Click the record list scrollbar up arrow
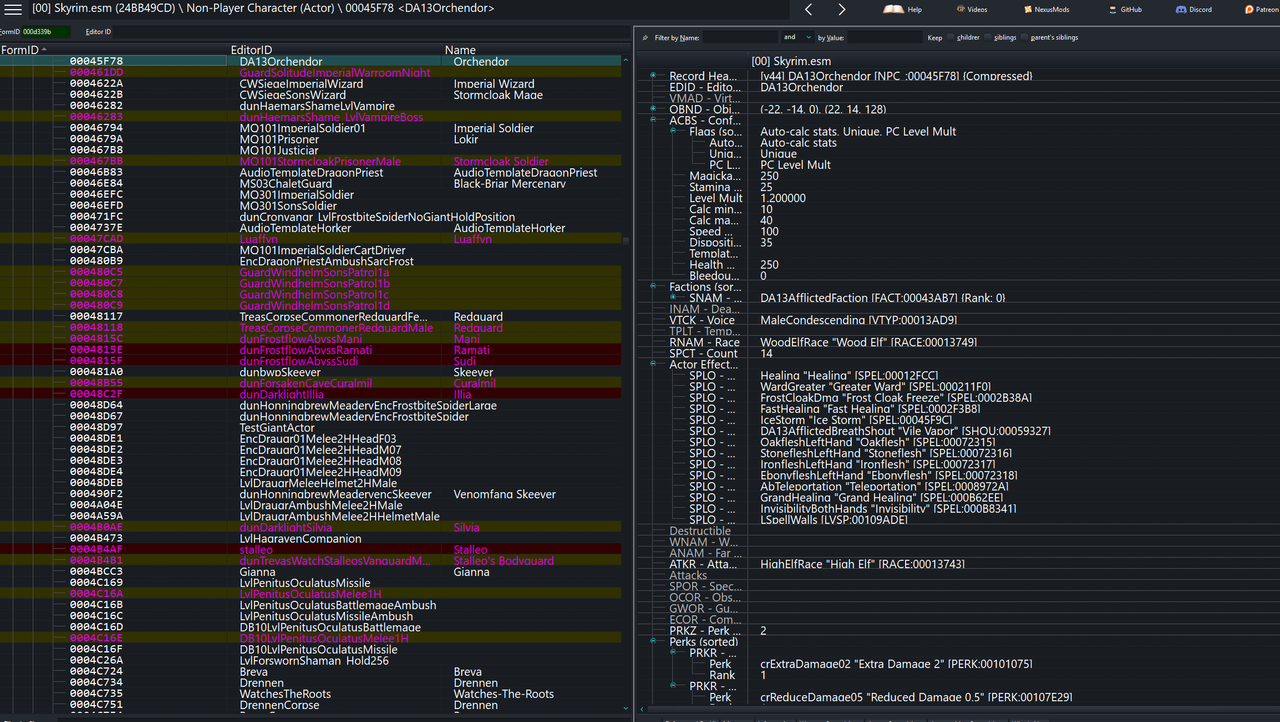 (x=627, y=61)
